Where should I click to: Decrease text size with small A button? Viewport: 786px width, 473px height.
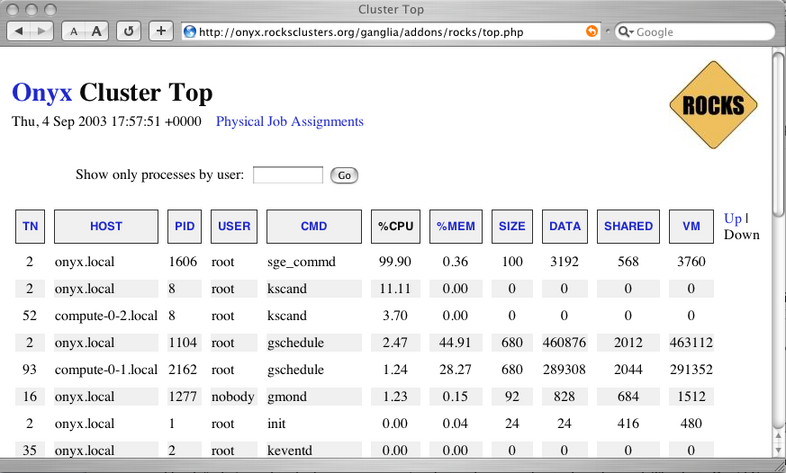74,31
